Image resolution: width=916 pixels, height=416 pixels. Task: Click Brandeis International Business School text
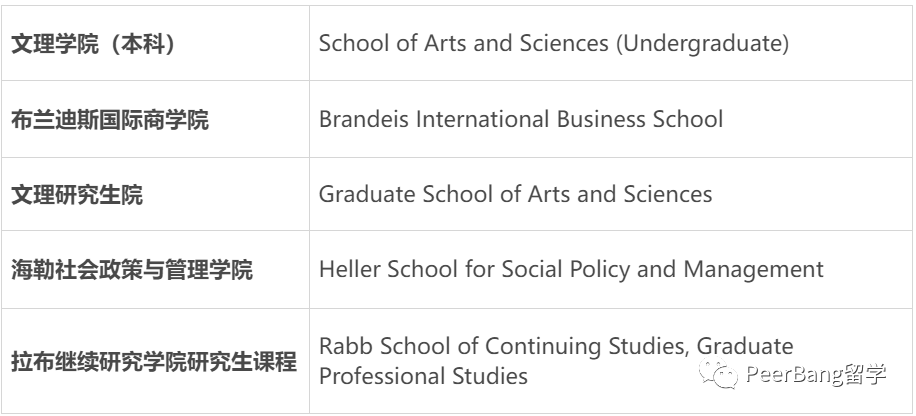[521, 119]
